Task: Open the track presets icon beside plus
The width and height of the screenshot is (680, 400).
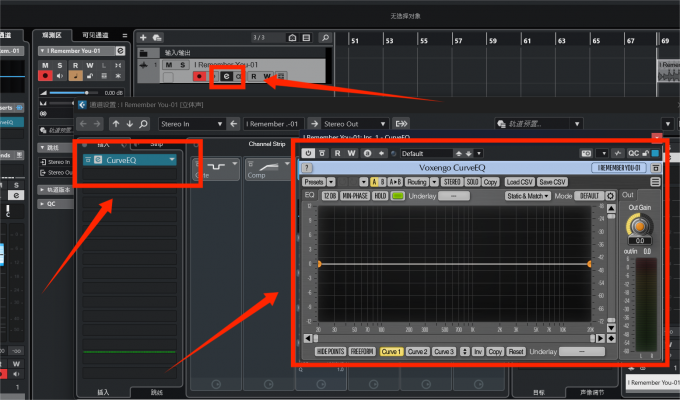Action: tap(157, 38)
